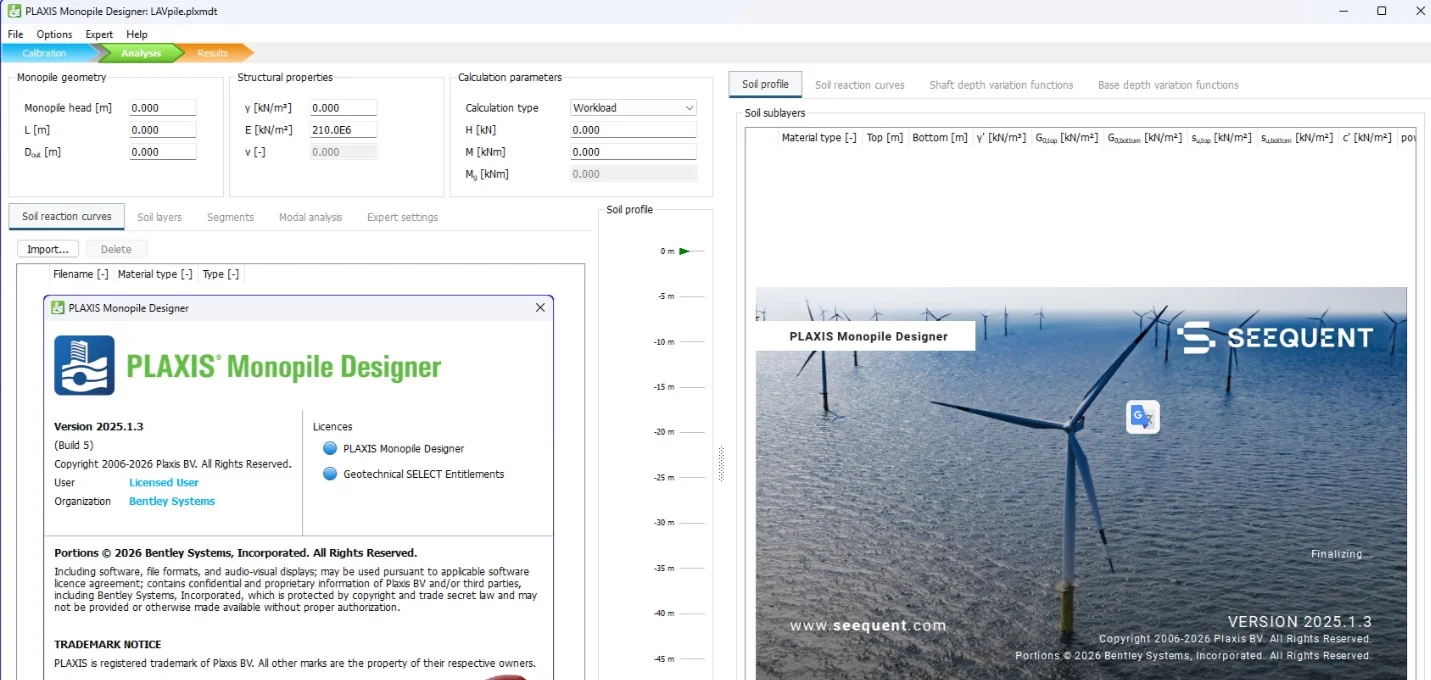
Task: Open the Soil layers tab
Action: tap(160, 217)
